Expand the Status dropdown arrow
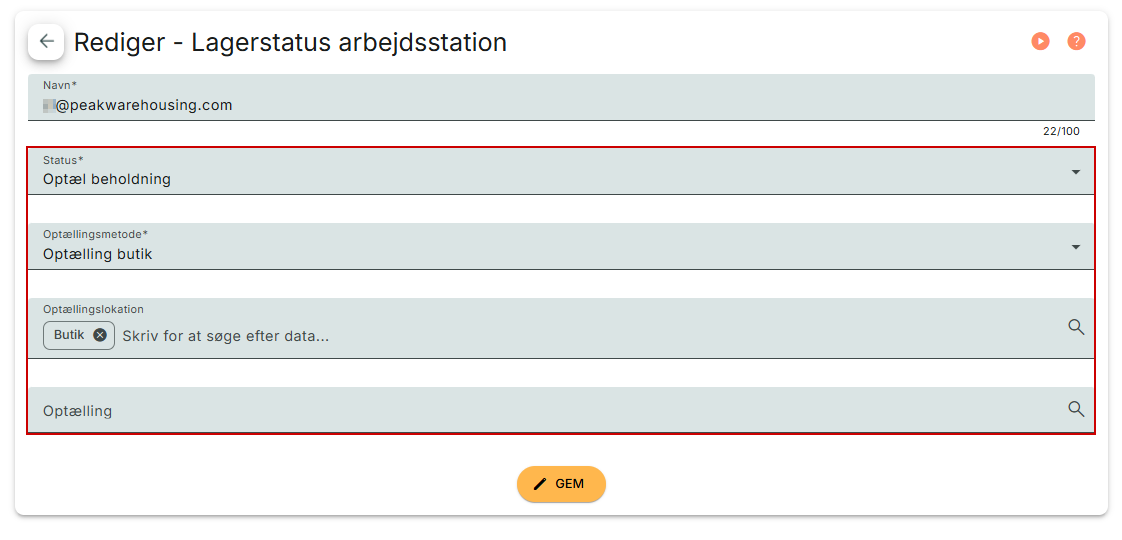The image size is (1122, 540). click(x=1076, y=172)
